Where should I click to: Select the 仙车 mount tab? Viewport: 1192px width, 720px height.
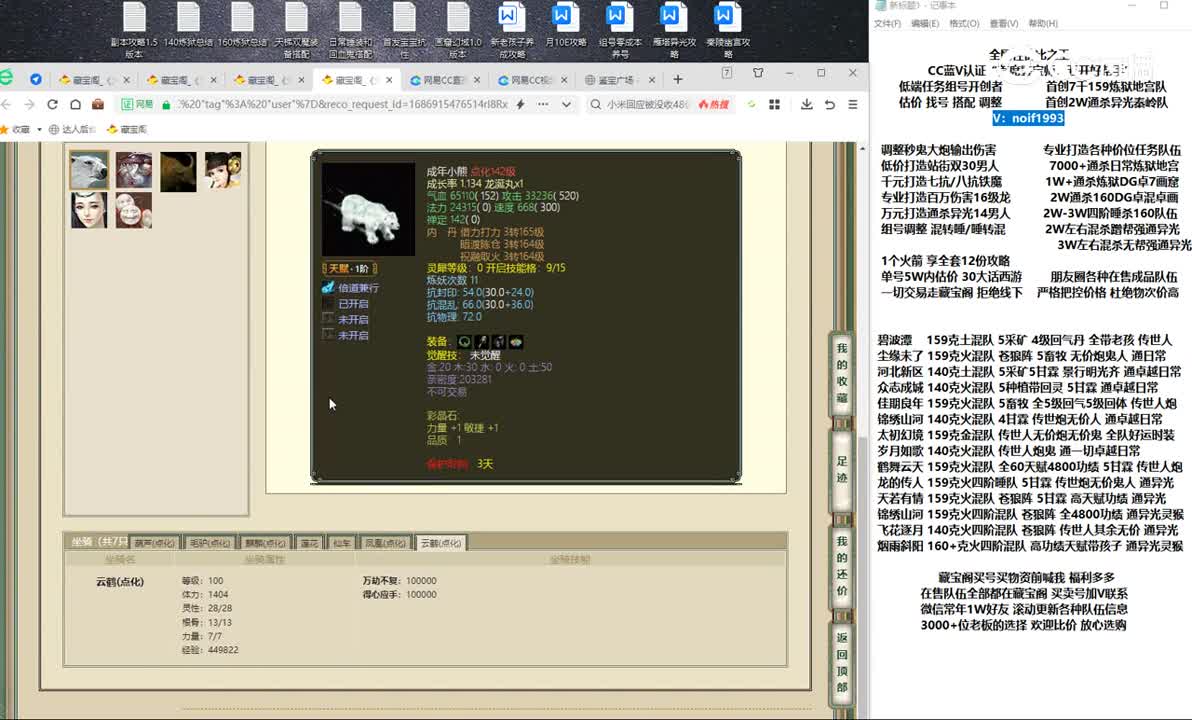pyautogui.click(x=342, y=543)
